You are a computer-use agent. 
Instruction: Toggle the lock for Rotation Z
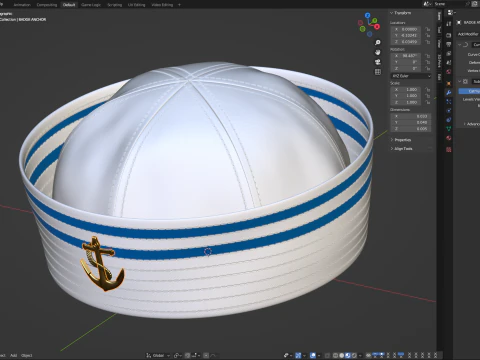428,68
